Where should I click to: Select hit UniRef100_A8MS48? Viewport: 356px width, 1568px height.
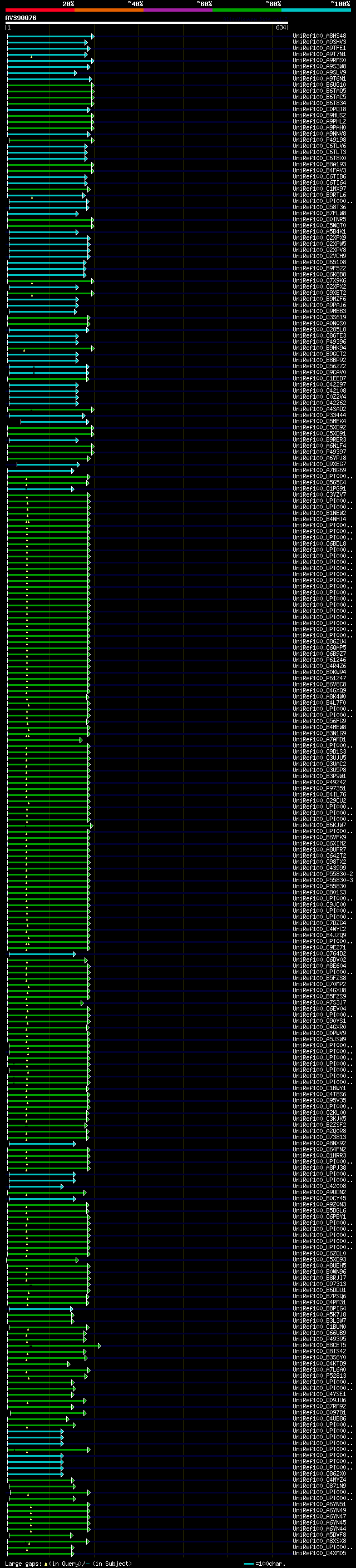pos(319,36)
